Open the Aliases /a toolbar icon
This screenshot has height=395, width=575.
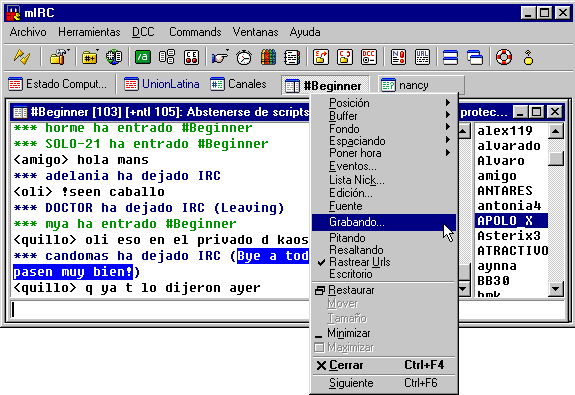(x=143, y=57)
